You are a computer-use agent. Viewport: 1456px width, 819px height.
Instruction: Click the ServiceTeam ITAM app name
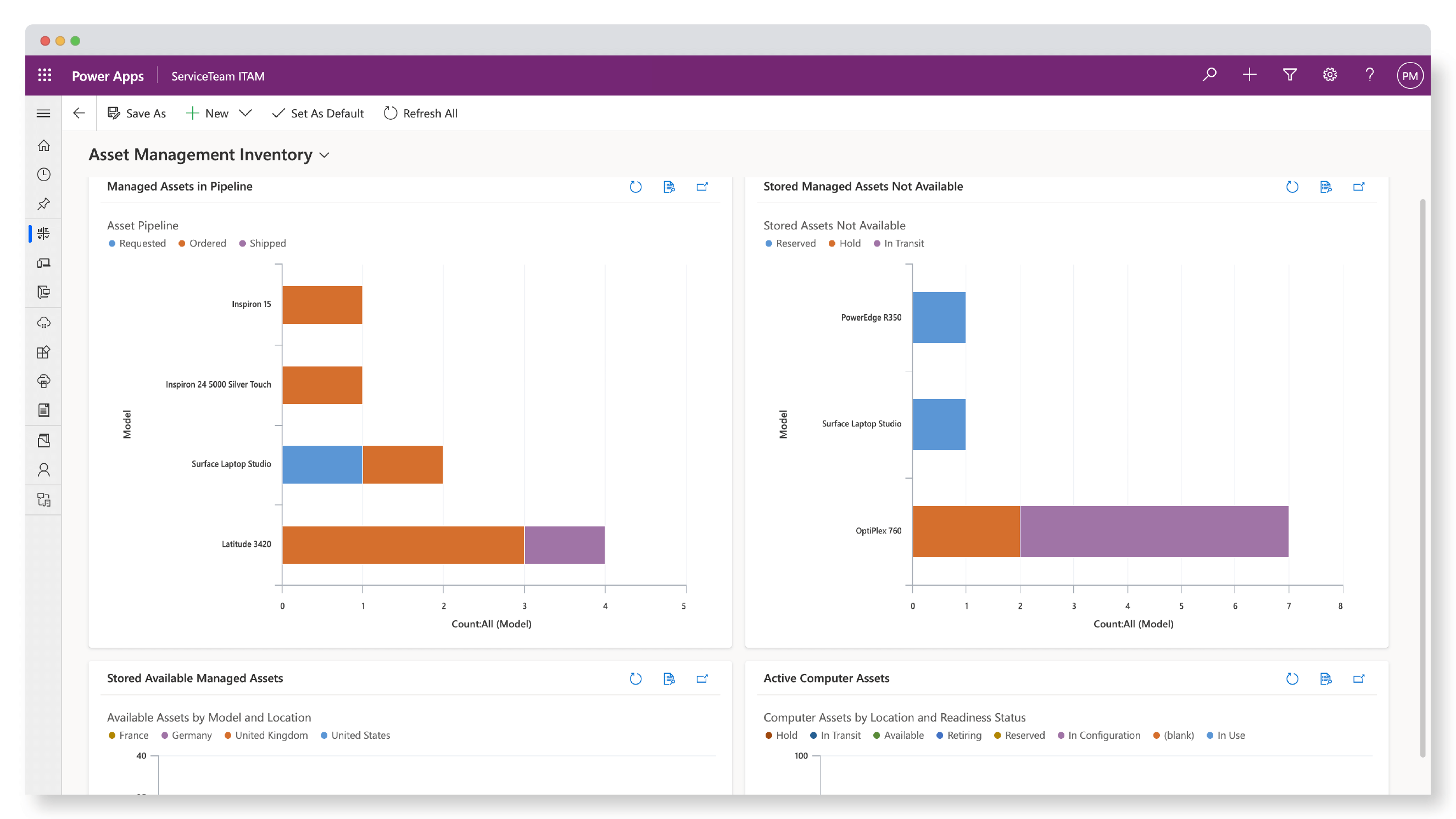tap(217, 76)
